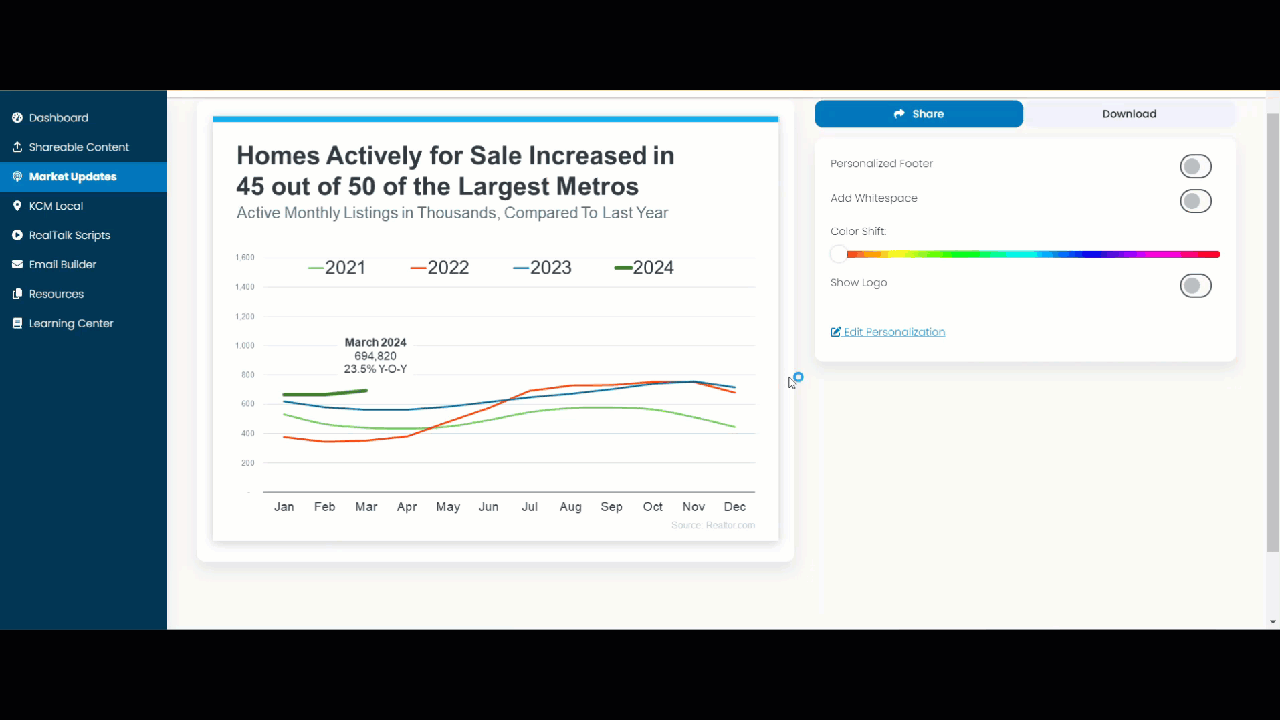Screen dimensions: 1280x720
Task: Switch to the Download tab
Action: (x=1129, y=114)
